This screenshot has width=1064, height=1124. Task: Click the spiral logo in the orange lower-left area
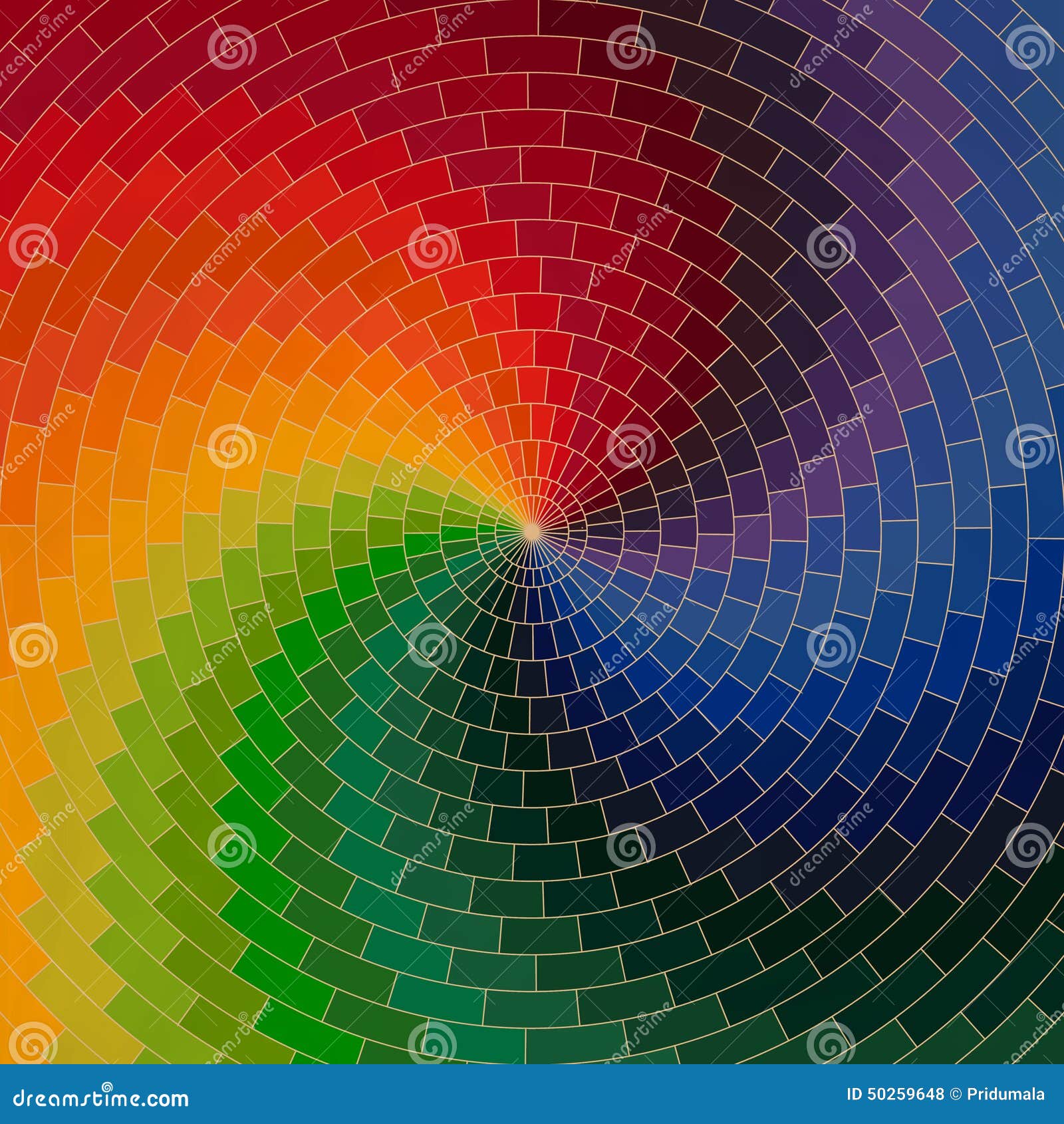click(35, 645)
